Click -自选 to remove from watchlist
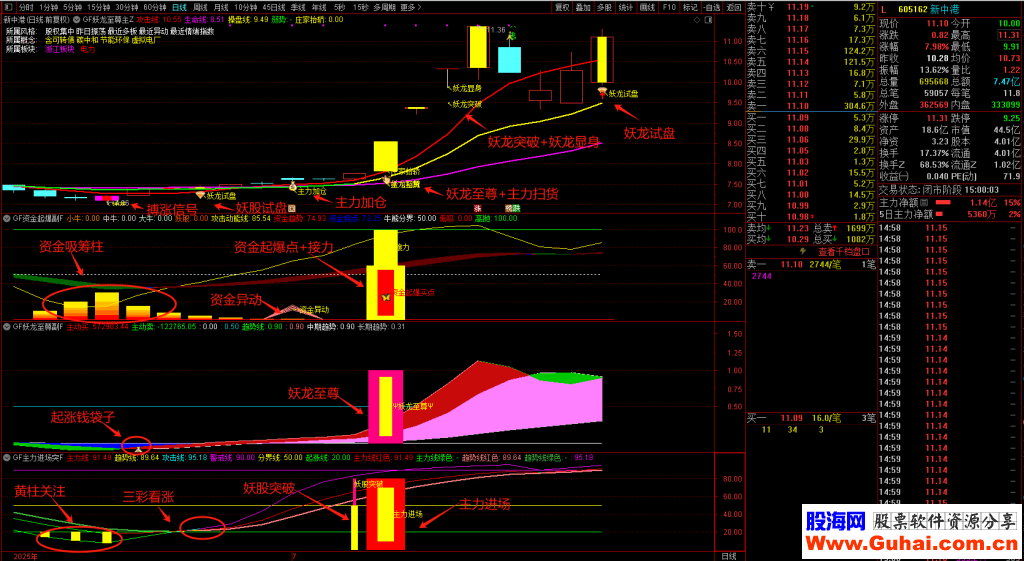Image resolution: width=1024 pixels, height=561 pixels. [712, 8]
